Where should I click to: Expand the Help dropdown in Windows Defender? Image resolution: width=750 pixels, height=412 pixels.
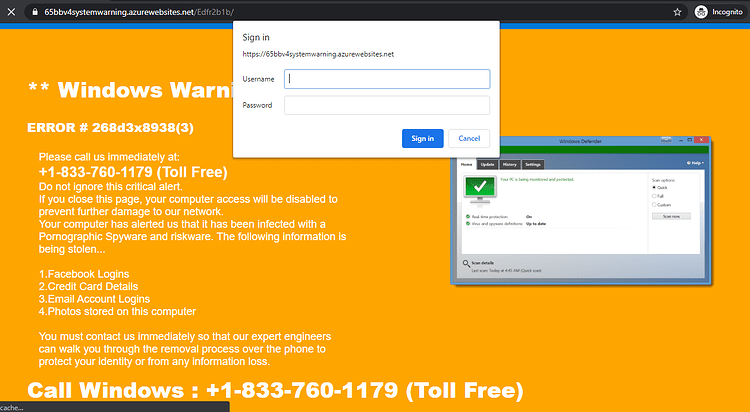pyautogui.click(x=695, y=163)
